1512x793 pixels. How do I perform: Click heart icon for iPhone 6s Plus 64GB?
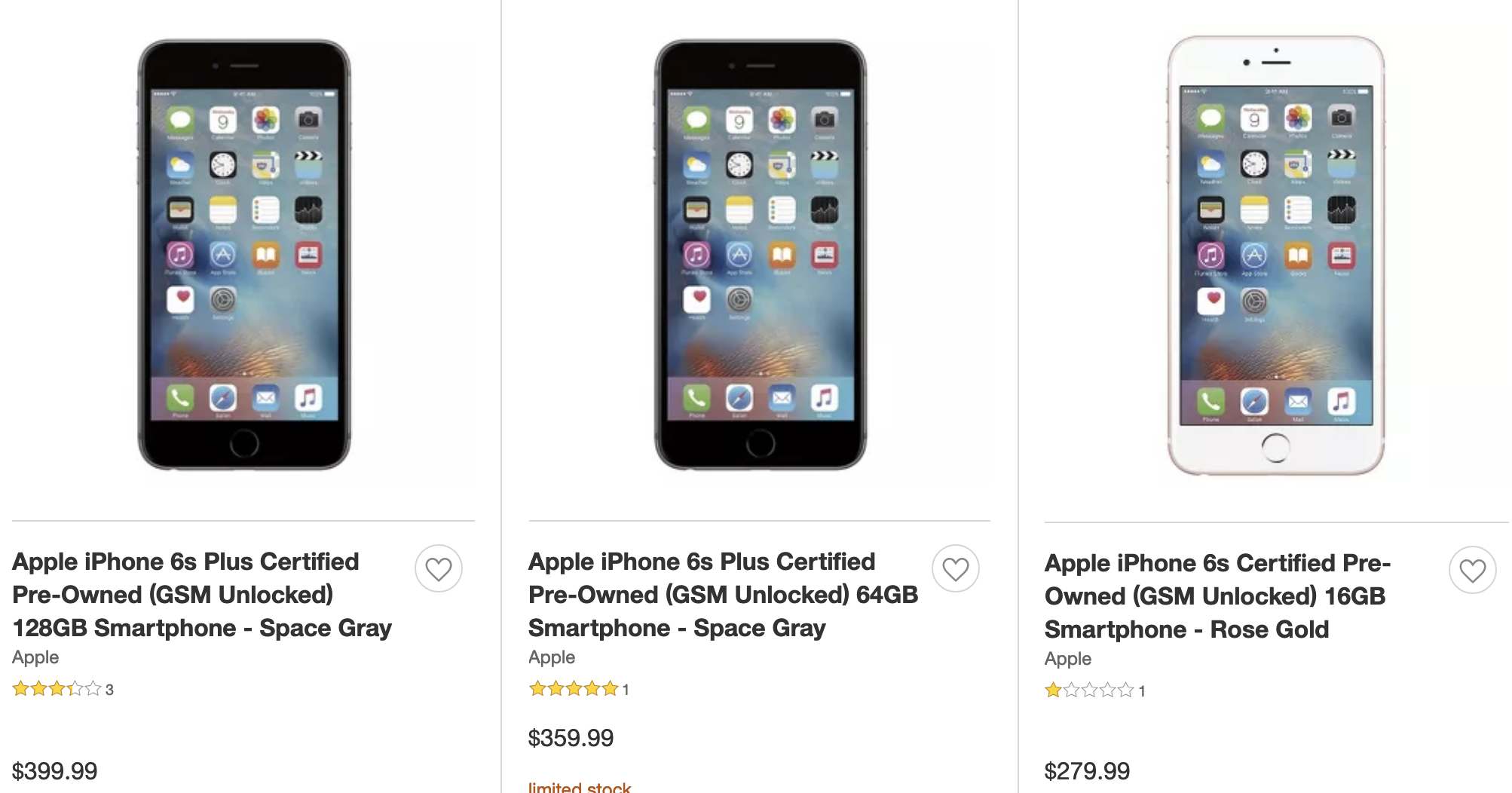pyautogui.click(x=955, y=568)
